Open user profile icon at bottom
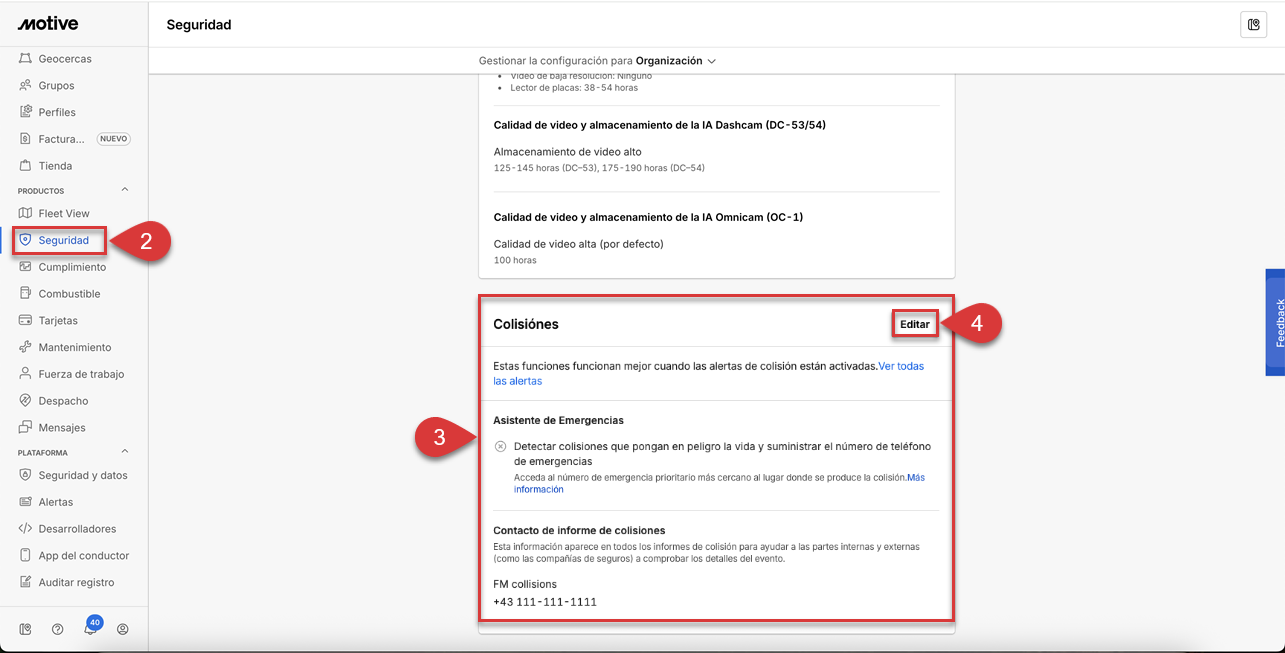The width and height of the screenshot is (1285, 653). (123, 629)
